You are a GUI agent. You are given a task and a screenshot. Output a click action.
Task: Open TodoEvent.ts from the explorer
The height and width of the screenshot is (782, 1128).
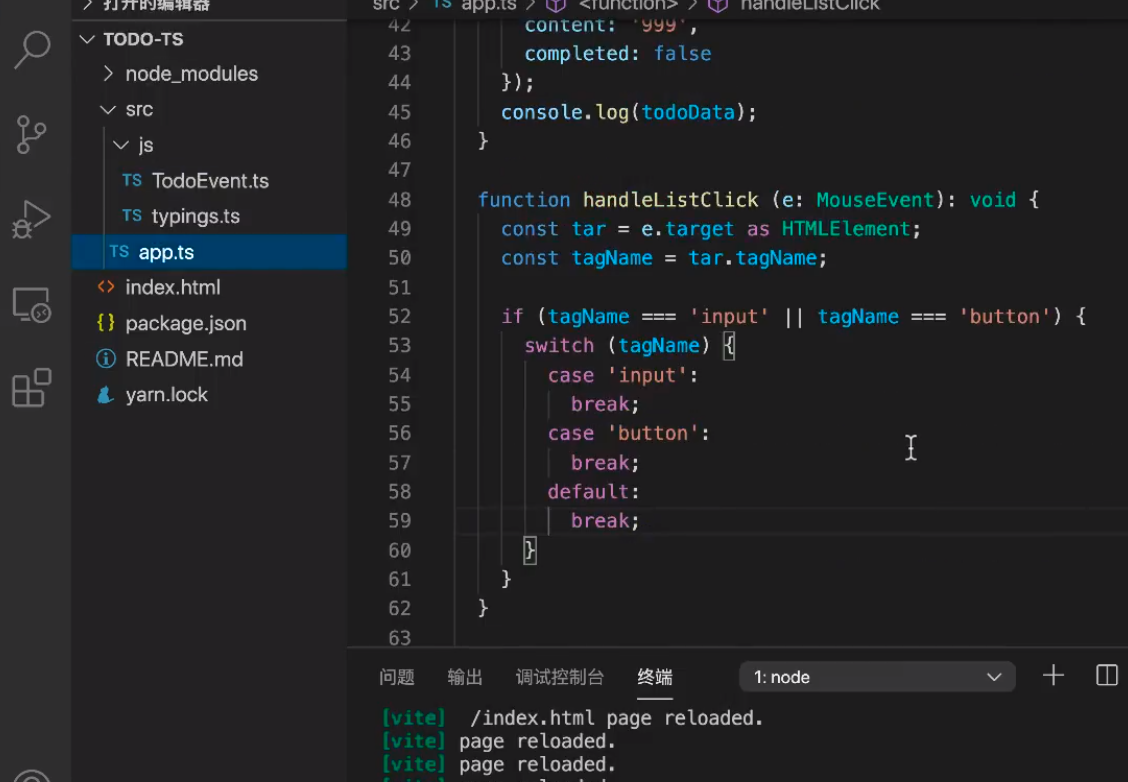pyautogui.click(x=210, y=181)
